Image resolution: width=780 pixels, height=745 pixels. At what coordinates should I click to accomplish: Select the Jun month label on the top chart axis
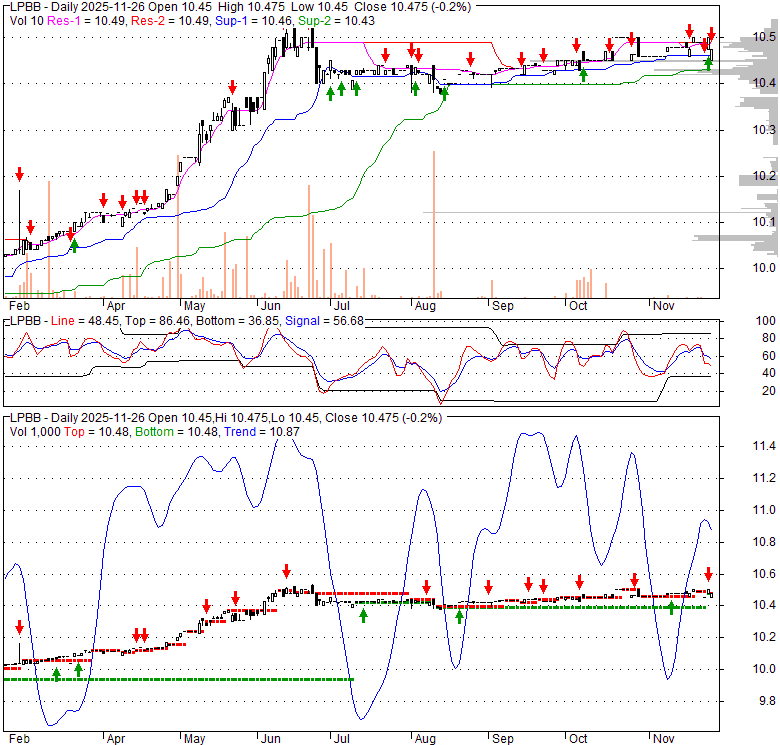pyautogui.click(x=270, y=304)
